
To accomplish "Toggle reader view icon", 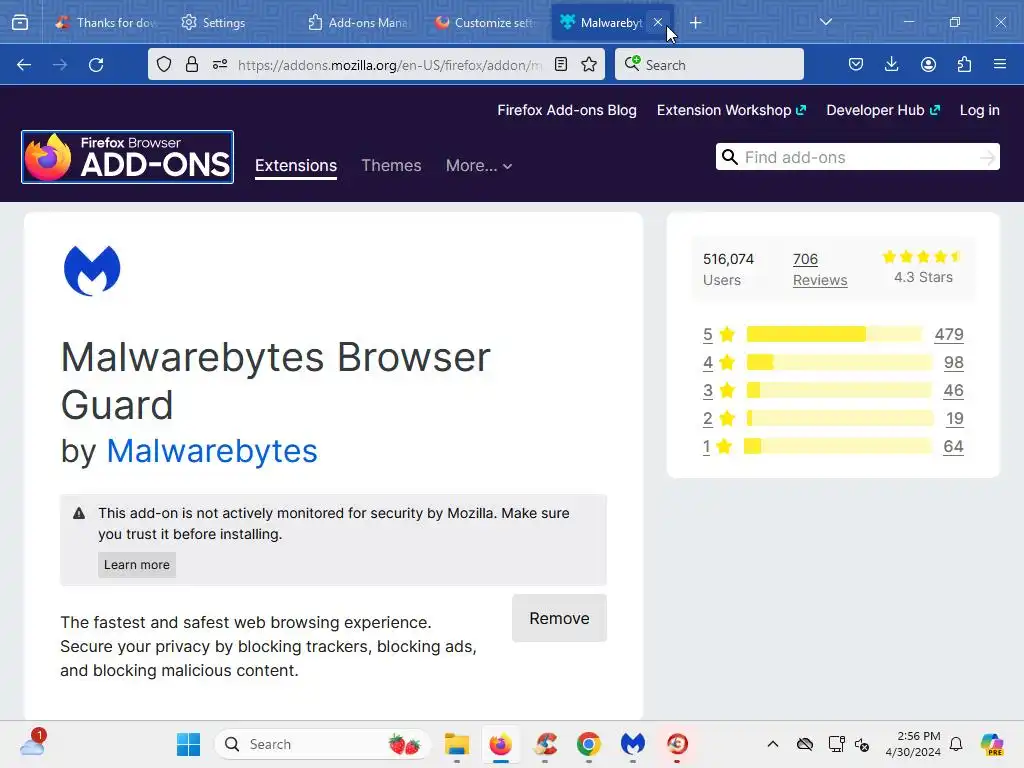I will point(560,64).
